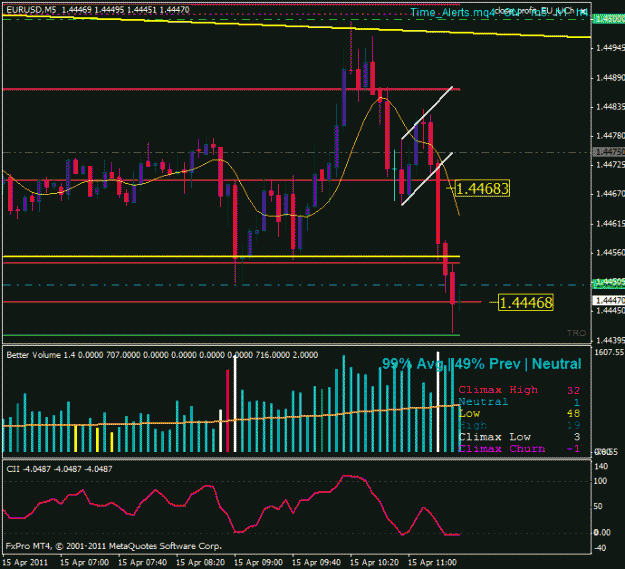Select the CII -4.0487 indicator label
Image resolution: width=625 pixels, height=569 pixels.
click(x=59, y=469)
